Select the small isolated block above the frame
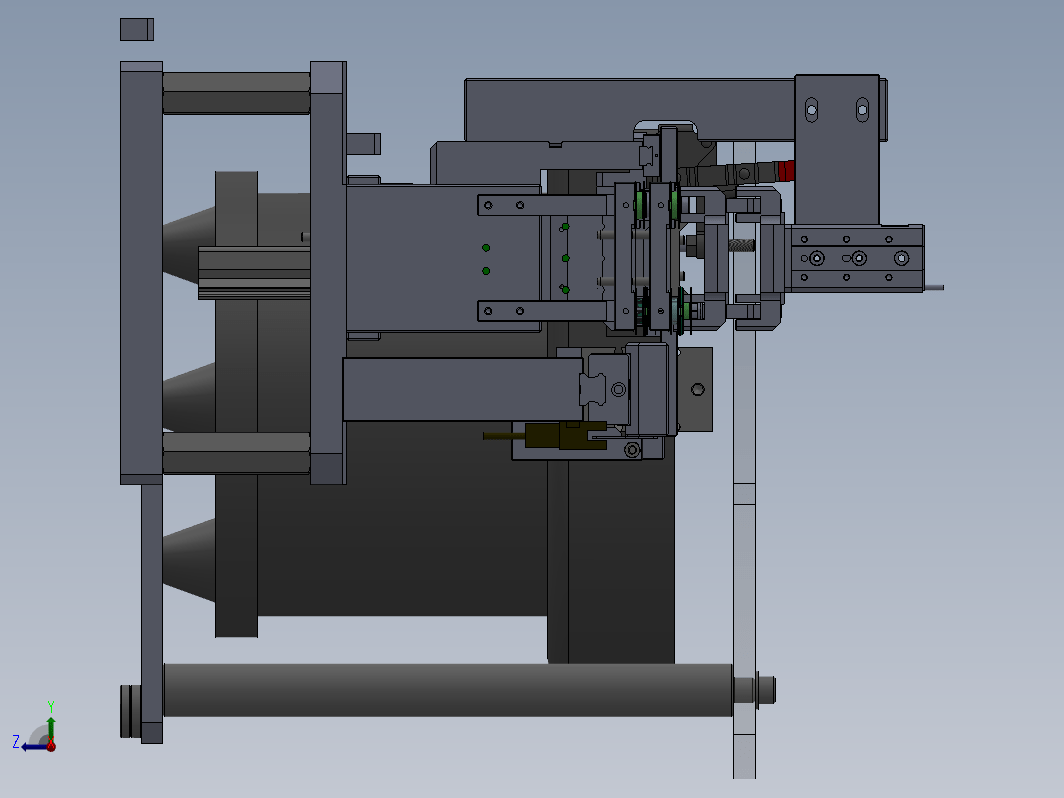This screenshot has width=1064, height=798. click(137, 29)
